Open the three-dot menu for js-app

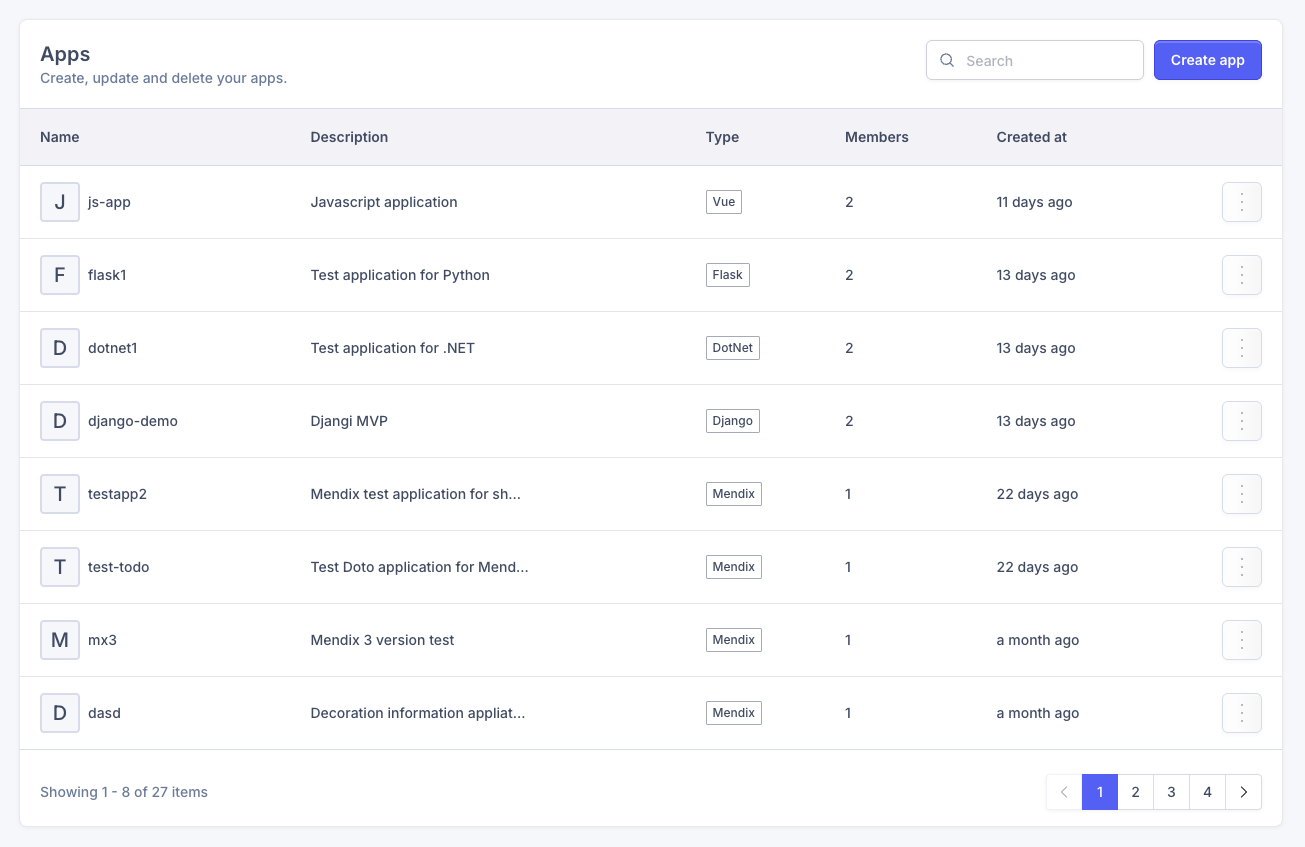(1241, 202)
